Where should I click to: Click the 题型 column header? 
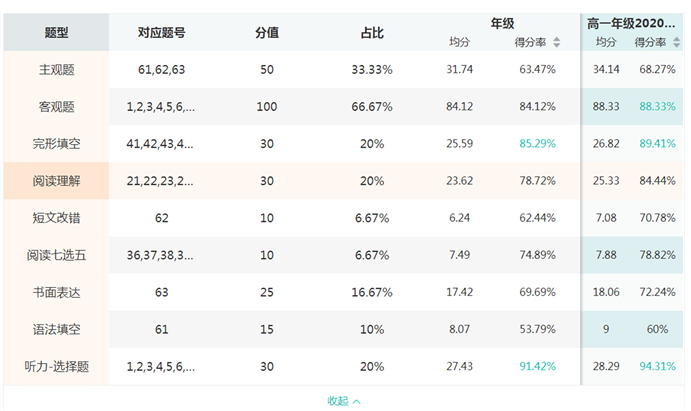coord(57,33)
